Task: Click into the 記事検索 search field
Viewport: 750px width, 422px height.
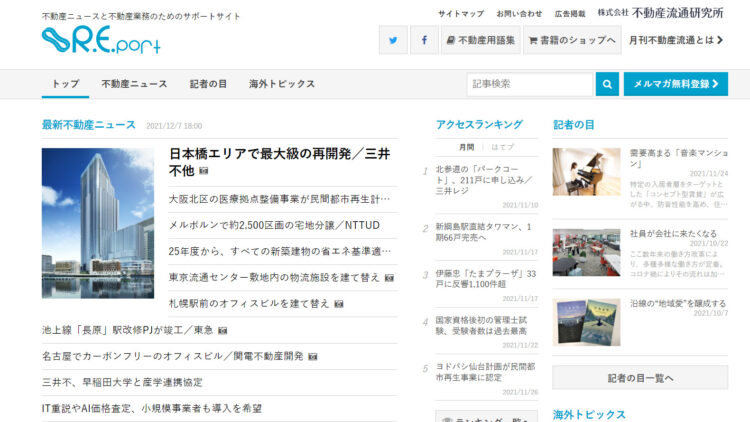Action: 530,84
